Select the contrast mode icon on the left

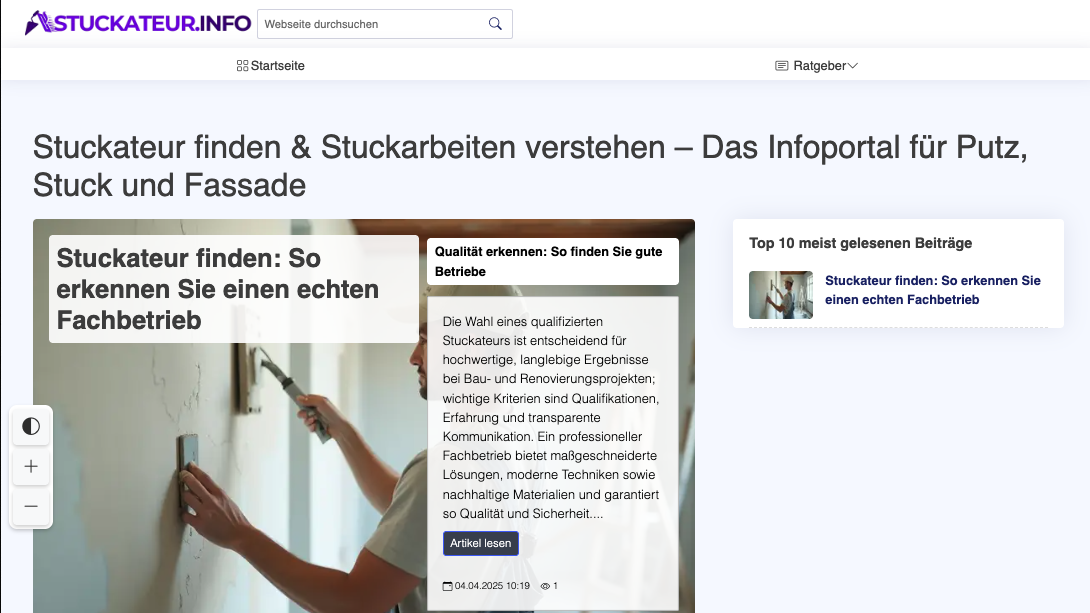(31, 425)
